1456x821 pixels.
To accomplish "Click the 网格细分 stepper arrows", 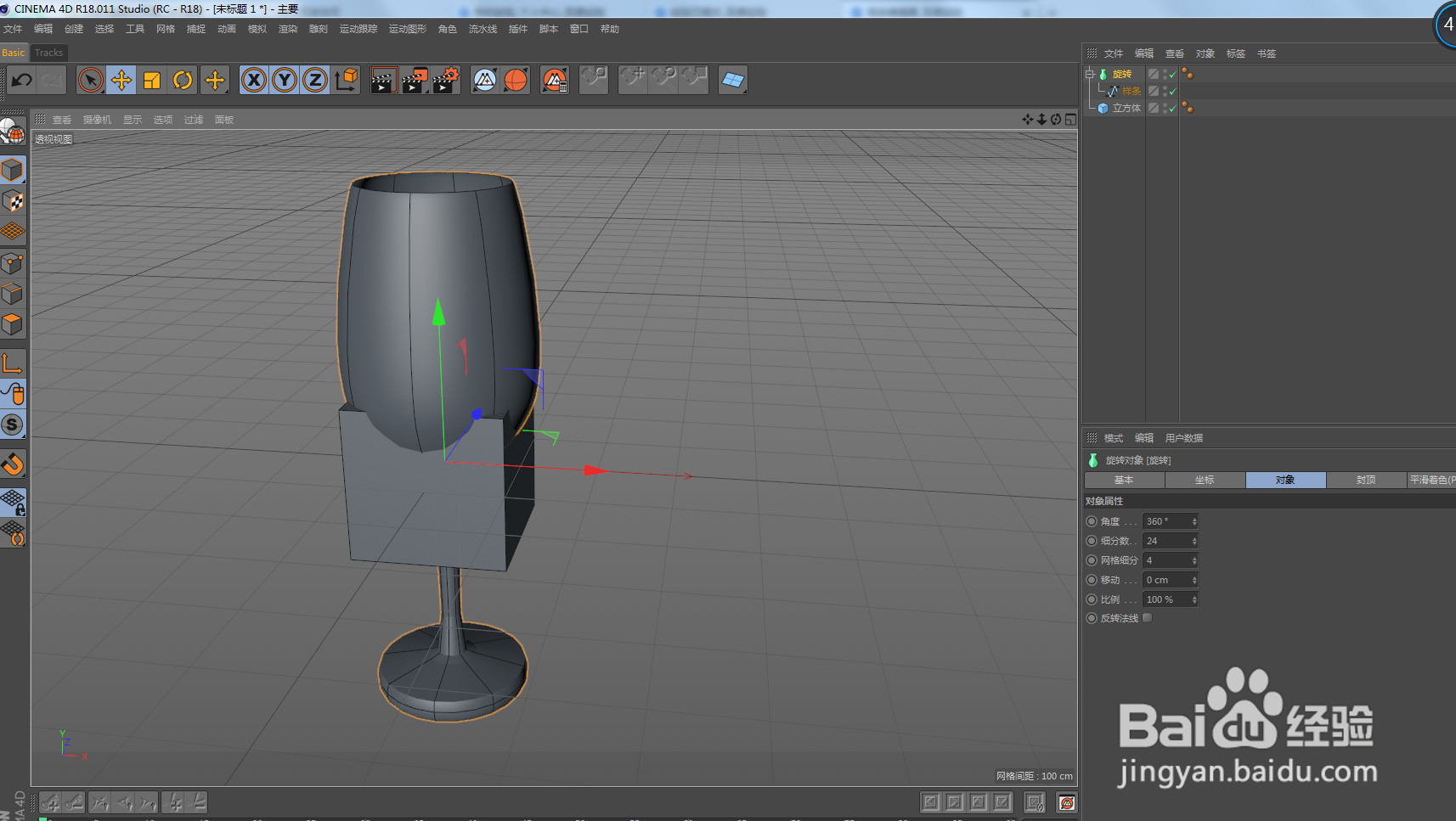I will (x=1194, y=560).
